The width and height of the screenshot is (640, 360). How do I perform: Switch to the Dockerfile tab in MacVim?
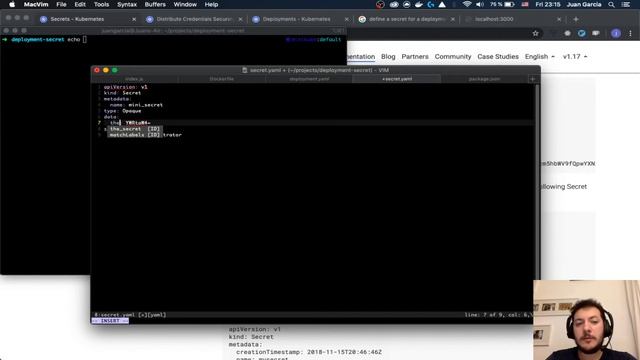coord(222,79)
